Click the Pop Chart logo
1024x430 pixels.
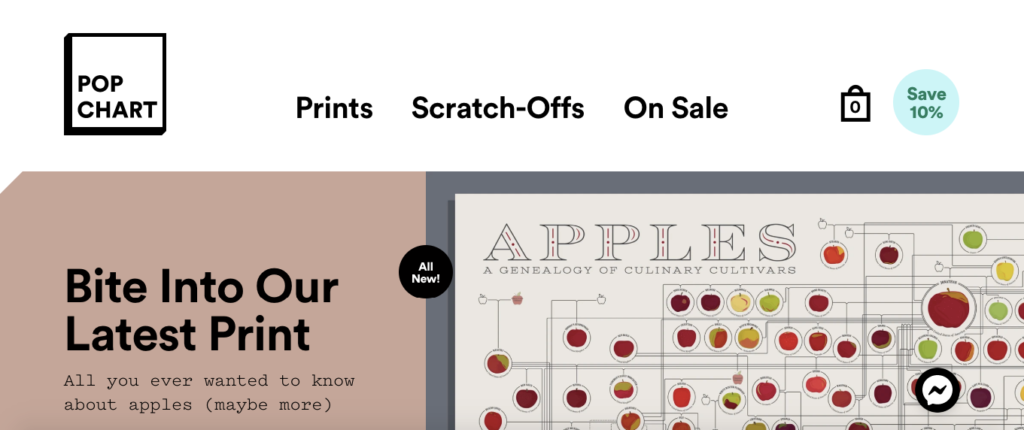(x=115, y=84)
